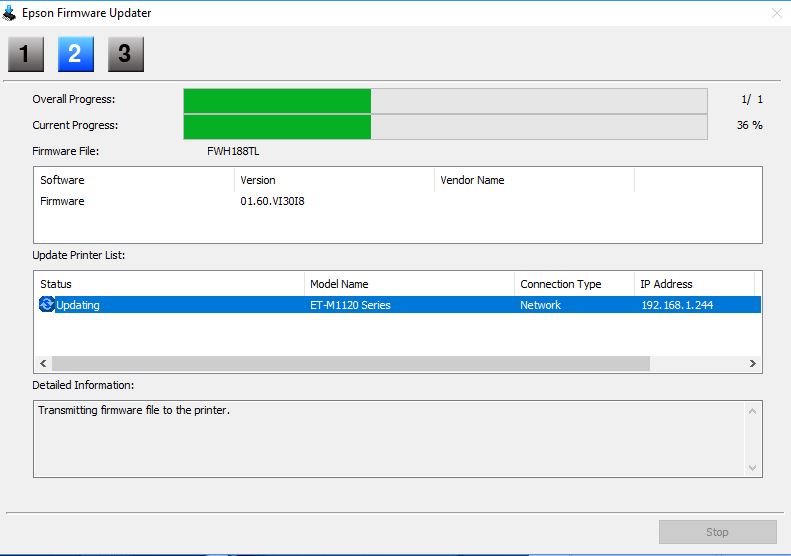This screenshot has width=791, height=556.
Task: Click the Model Name column header
Action: pyautogui.click(x=410, y=284)
